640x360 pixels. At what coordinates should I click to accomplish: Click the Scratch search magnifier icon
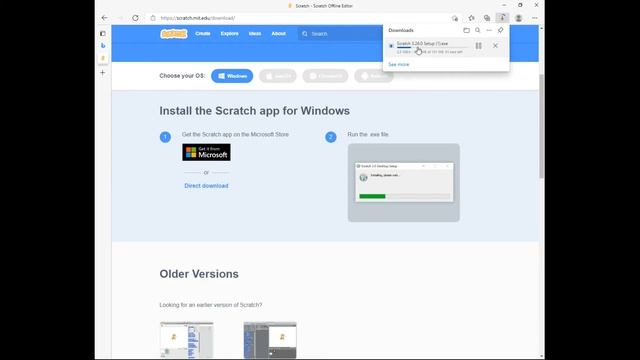pos(304,33)
